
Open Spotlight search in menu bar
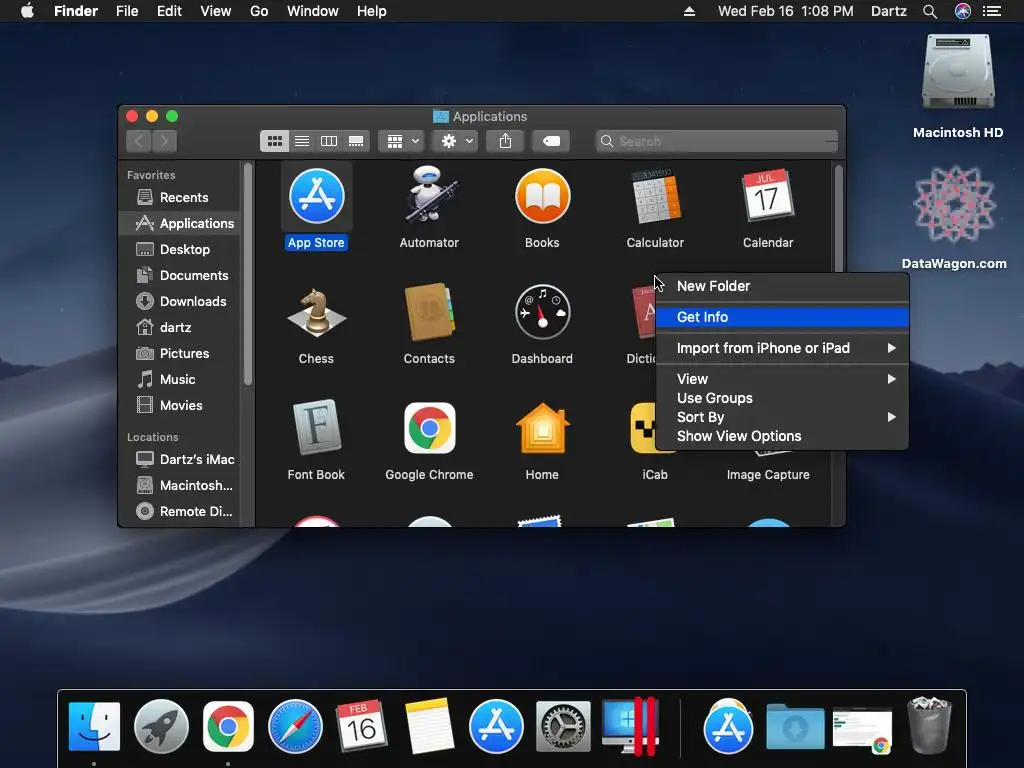click(x=930, y=11)
